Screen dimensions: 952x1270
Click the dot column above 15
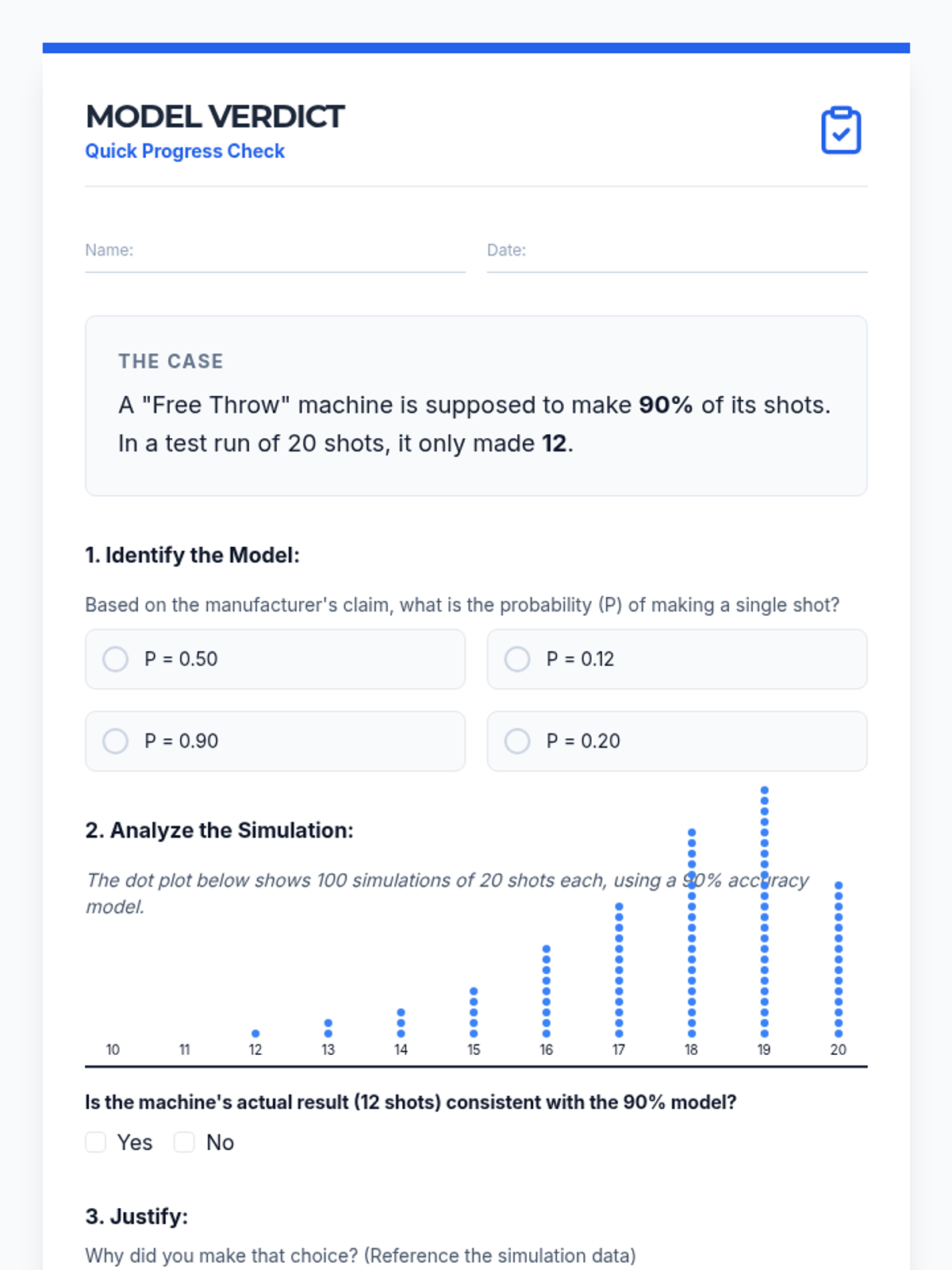pyautogui.click(x=474, y=1012)
